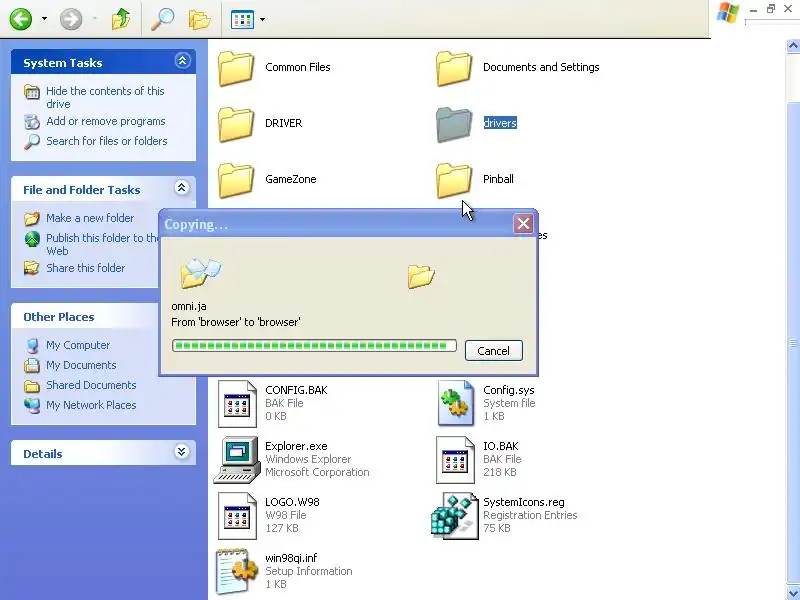
Task: Select the CONFIG.BAK file icon
Action: point(237,404)
